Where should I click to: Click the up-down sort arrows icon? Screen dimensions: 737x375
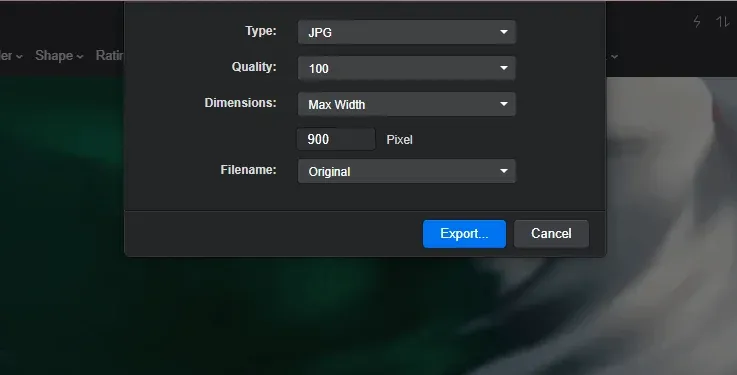[722, 22]
